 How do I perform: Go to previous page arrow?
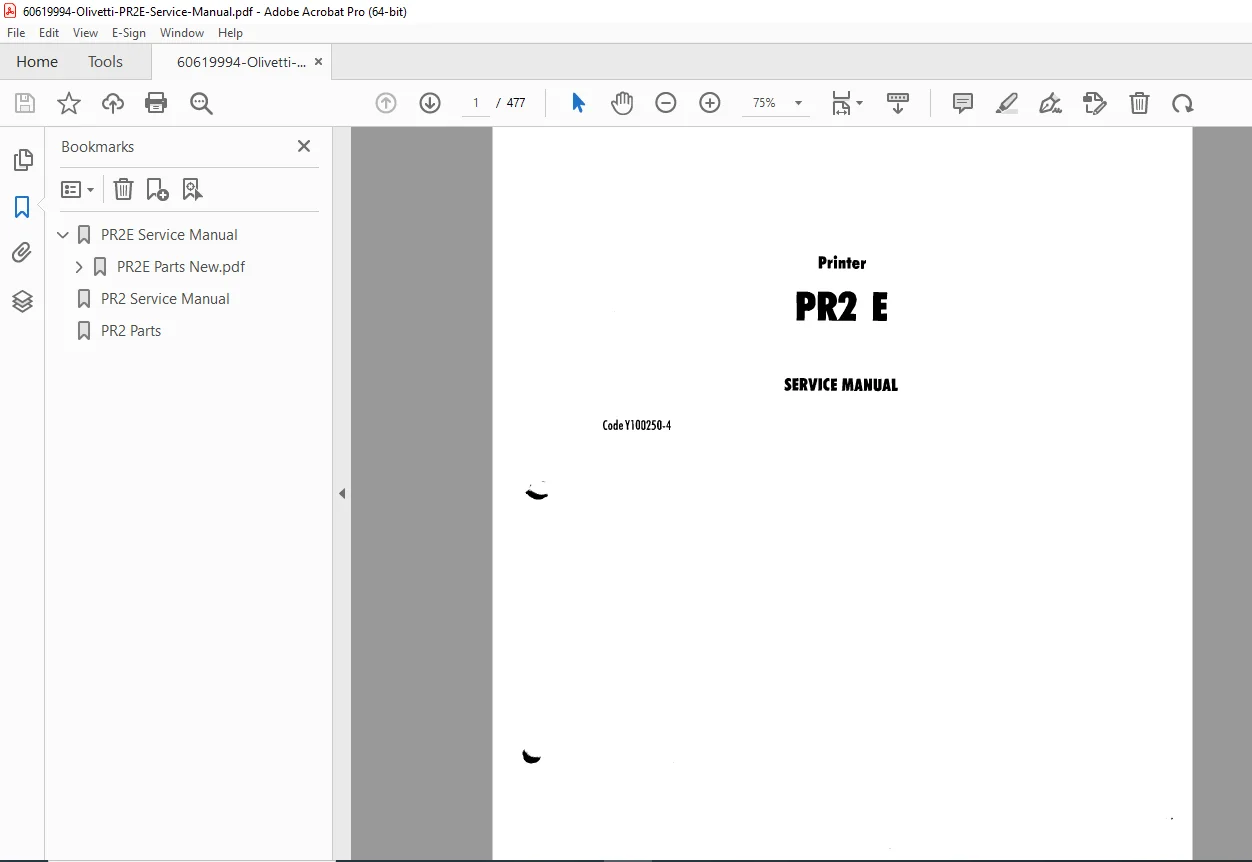386,103
